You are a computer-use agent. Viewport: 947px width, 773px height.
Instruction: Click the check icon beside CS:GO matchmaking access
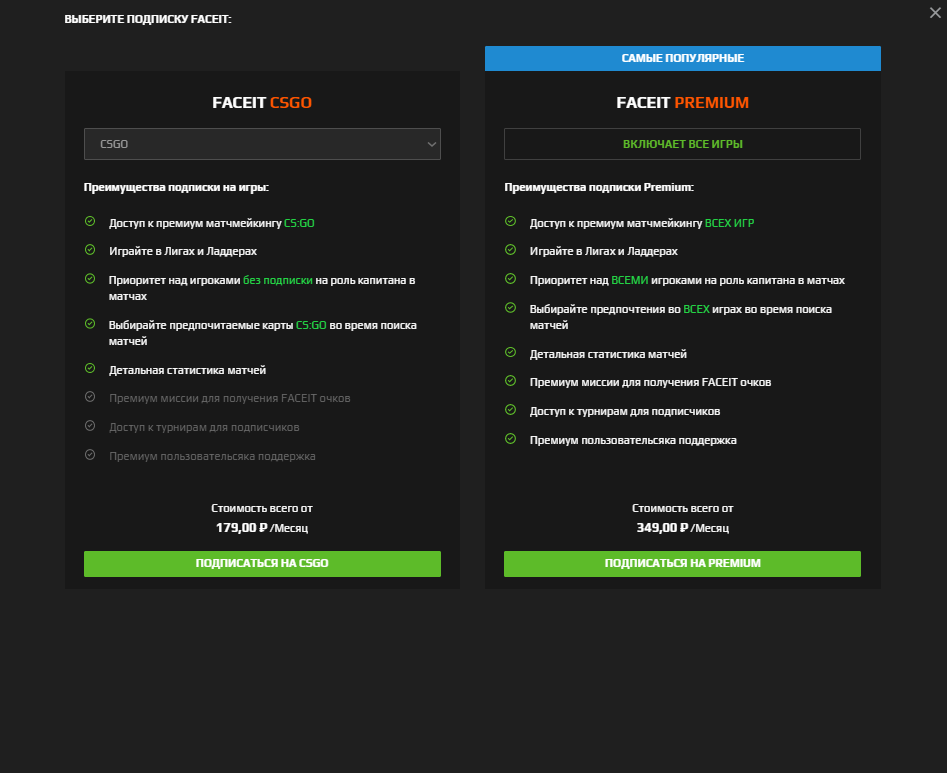(x=90, y=222)
